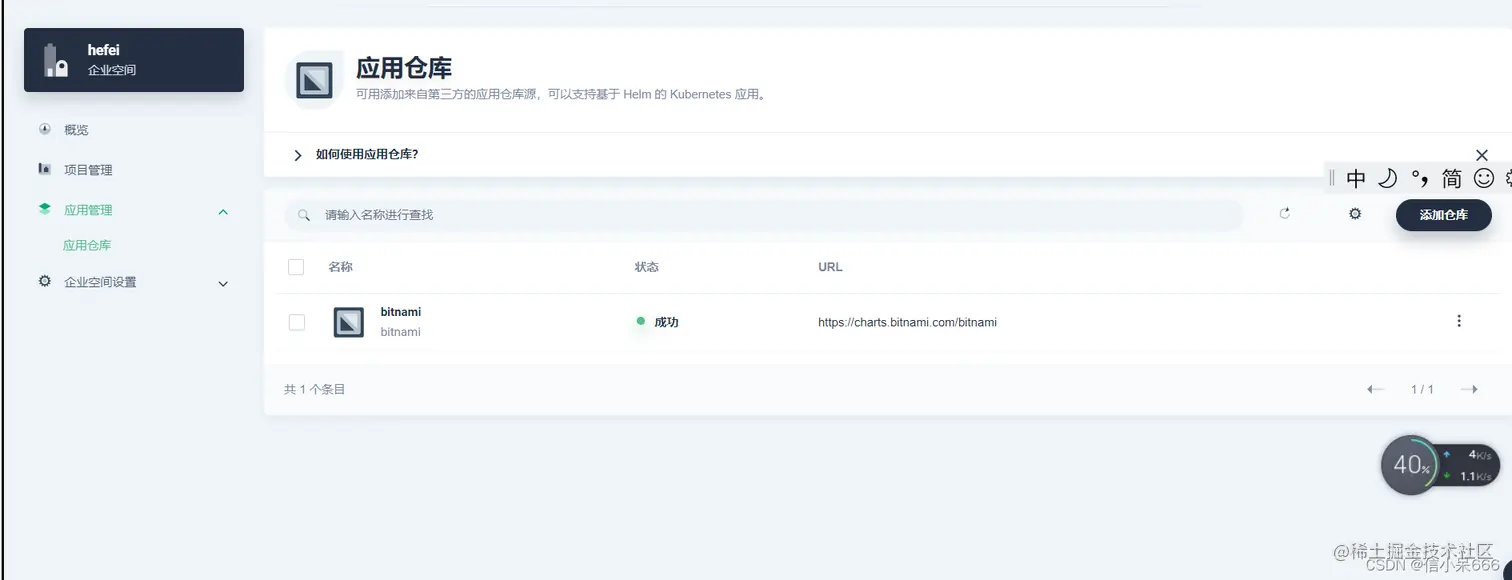Image resolution: width=1512 pixels, height=580 pixels.
Task: Click the 共 1 个条目 total count
Action: click(x=314, y=389)
